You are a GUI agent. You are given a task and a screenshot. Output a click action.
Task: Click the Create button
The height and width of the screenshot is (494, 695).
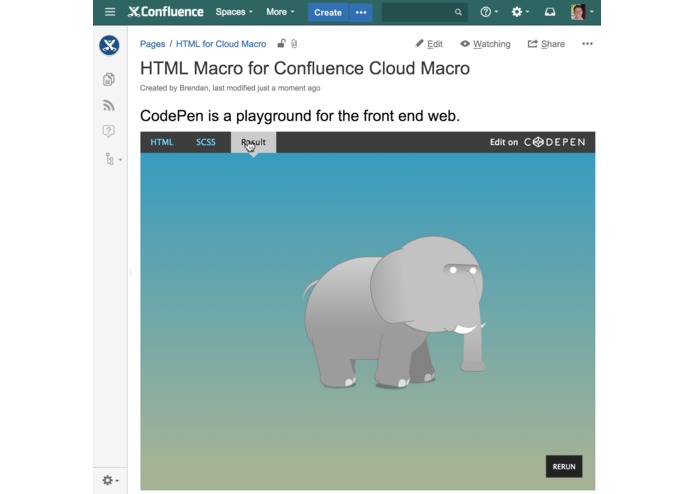(328, 12)
